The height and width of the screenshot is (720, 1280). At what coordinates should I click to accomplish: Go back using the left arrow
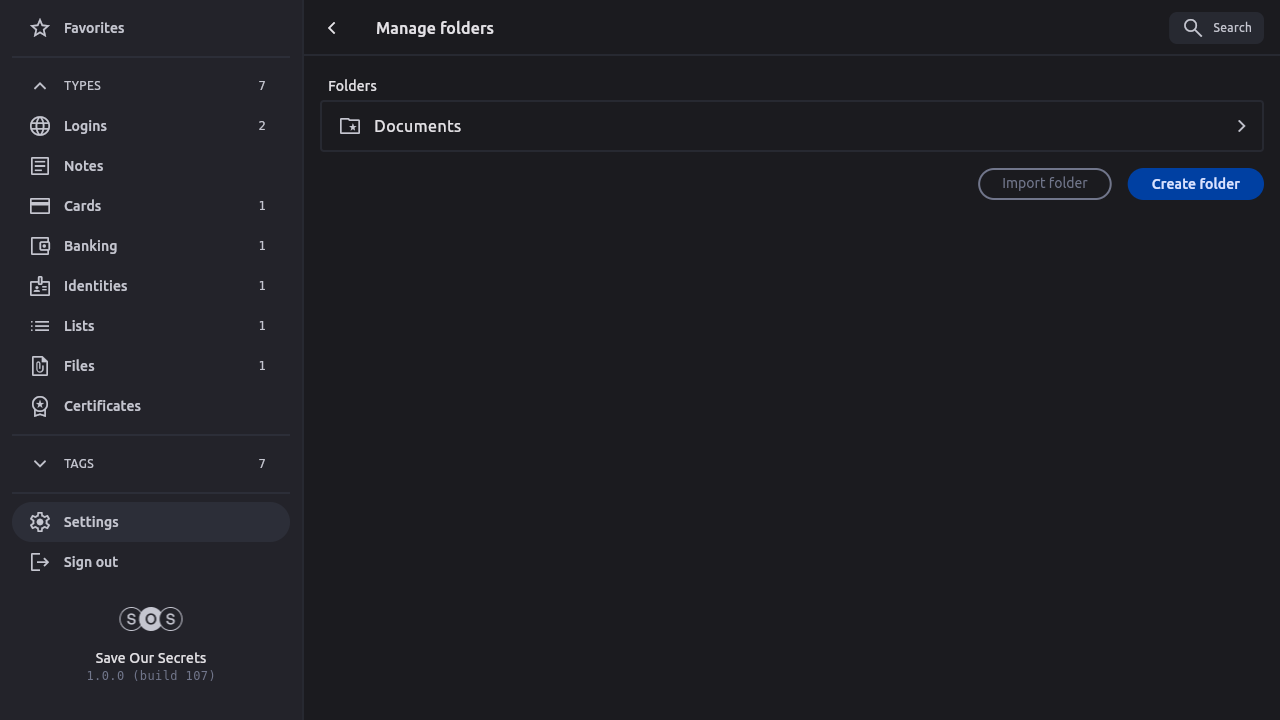(x=332, y=28)
